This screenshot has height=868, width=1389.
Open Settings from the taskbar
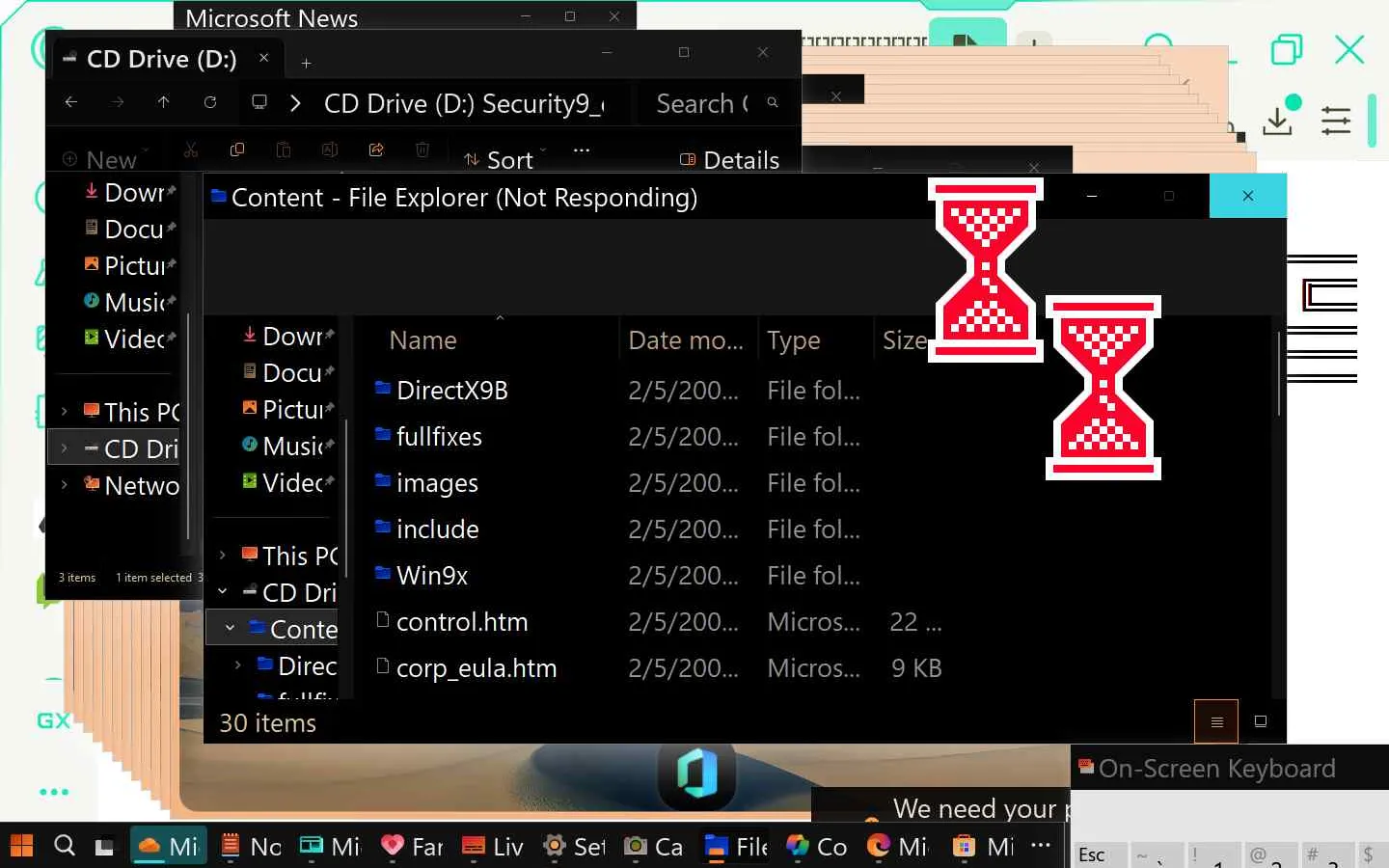click(575, 847)
